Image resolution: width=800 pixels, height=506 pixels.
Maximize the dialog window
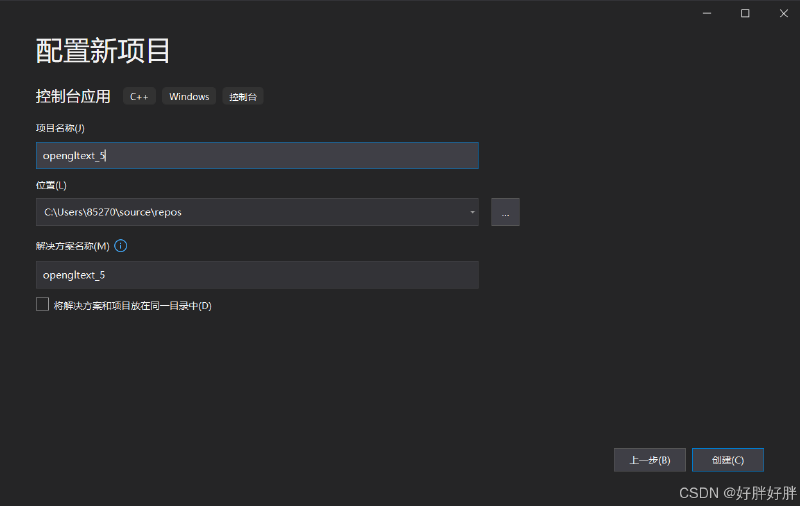[745, 13]
